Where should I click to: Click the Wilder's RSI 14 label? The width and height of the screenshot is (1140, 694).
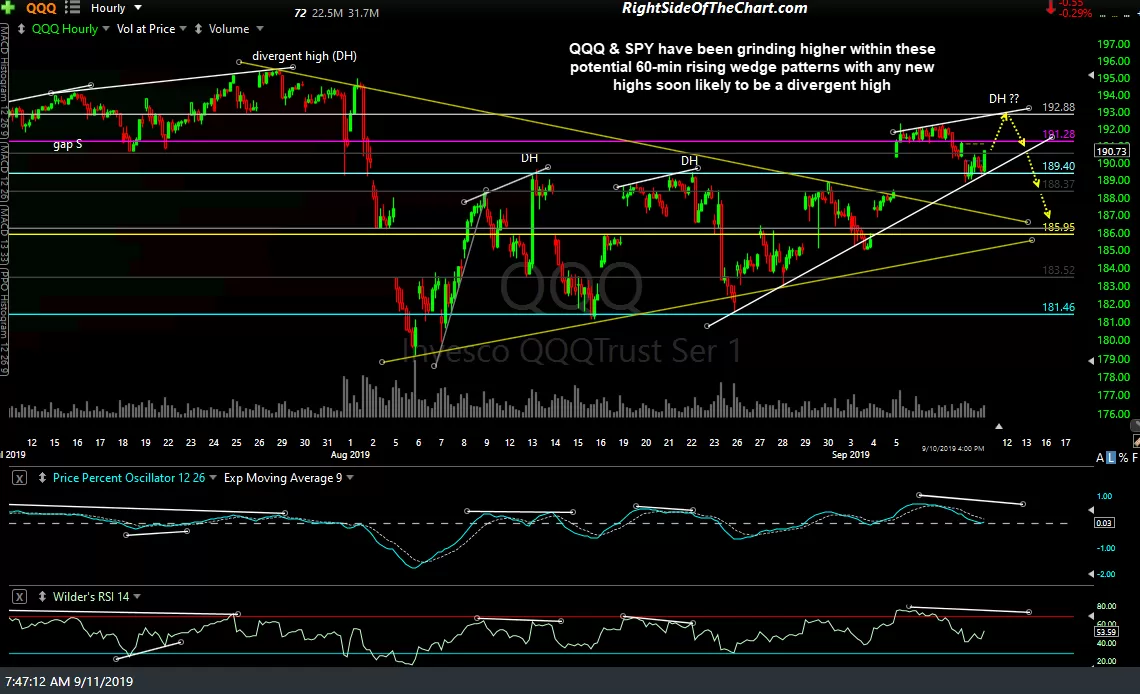[91, 597]
